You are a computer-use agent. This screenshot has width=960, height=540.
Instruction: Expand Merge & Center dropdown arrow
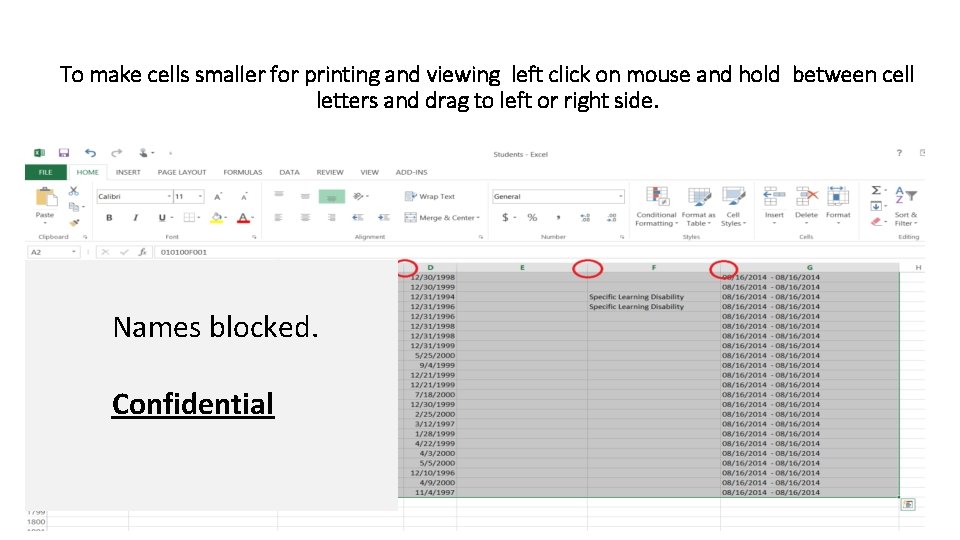click(478, 217)
